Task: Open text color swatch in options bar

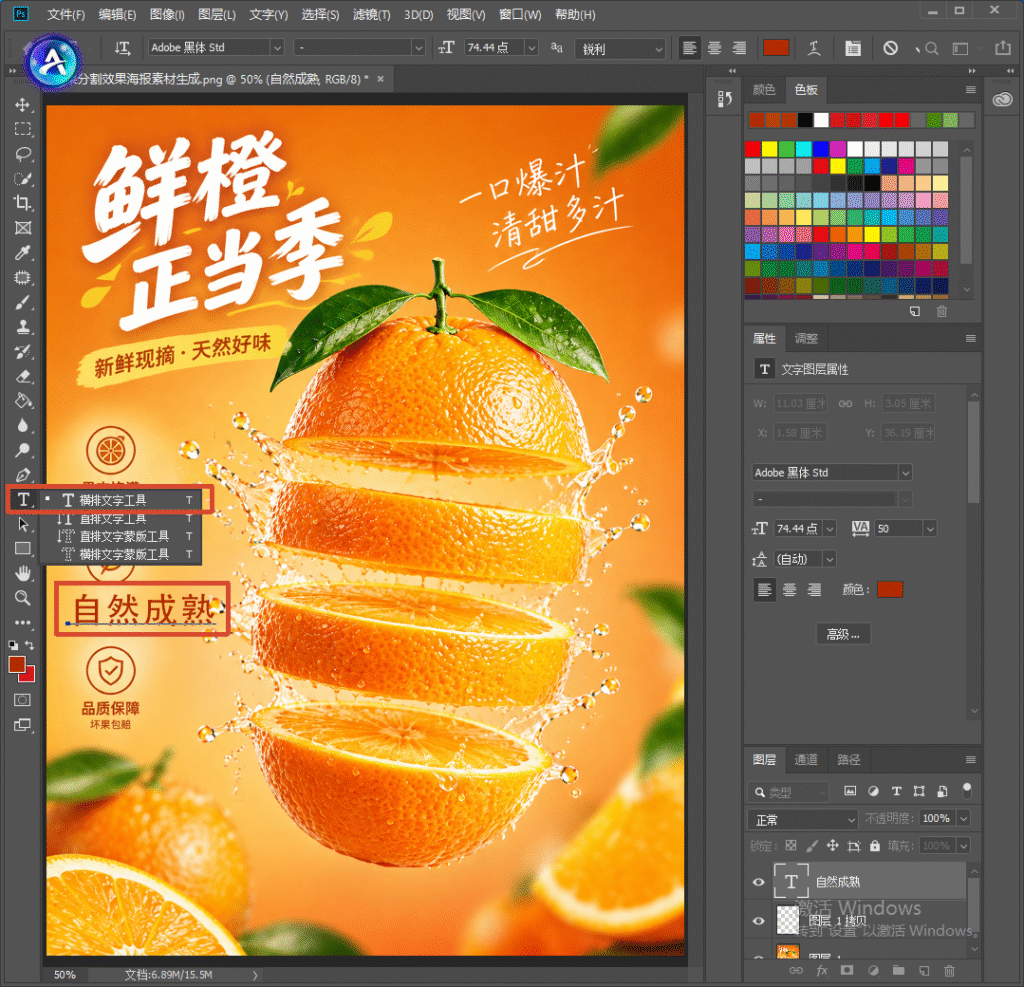Action: coord(776,48)
